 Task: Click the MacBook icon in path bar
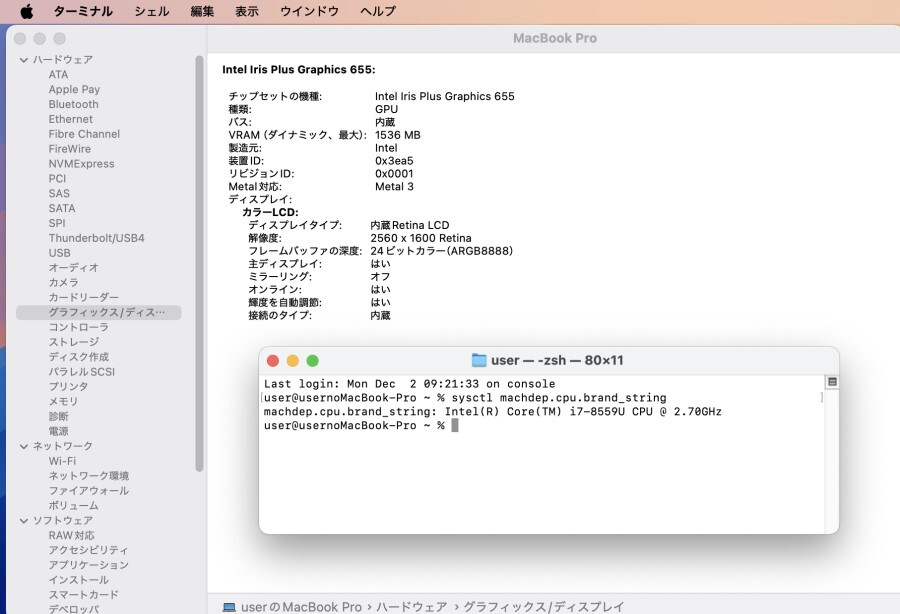click(x=229, y=607)
